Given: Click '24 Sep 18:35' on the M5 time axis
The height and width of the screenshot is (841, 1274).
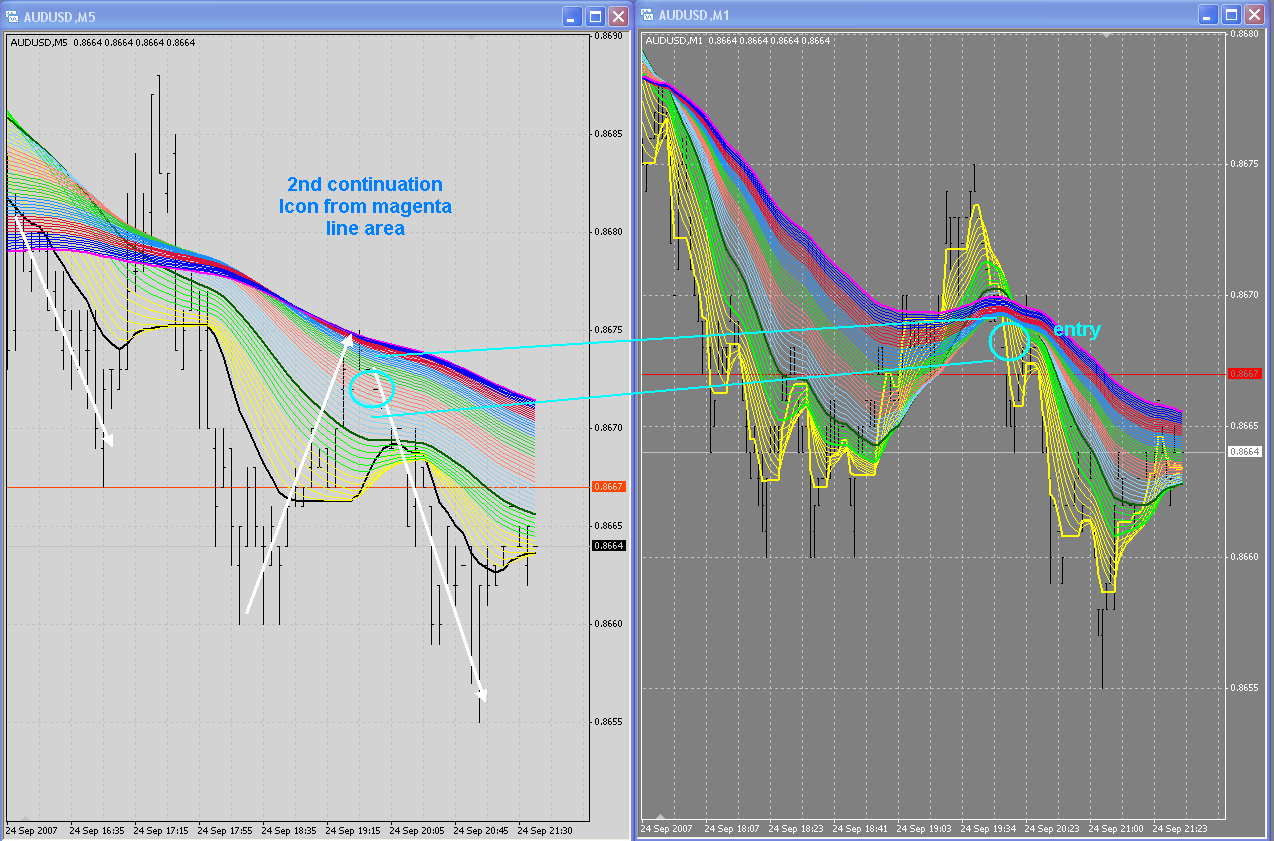Looking at the screenshot, I should (x=289, y=830).
